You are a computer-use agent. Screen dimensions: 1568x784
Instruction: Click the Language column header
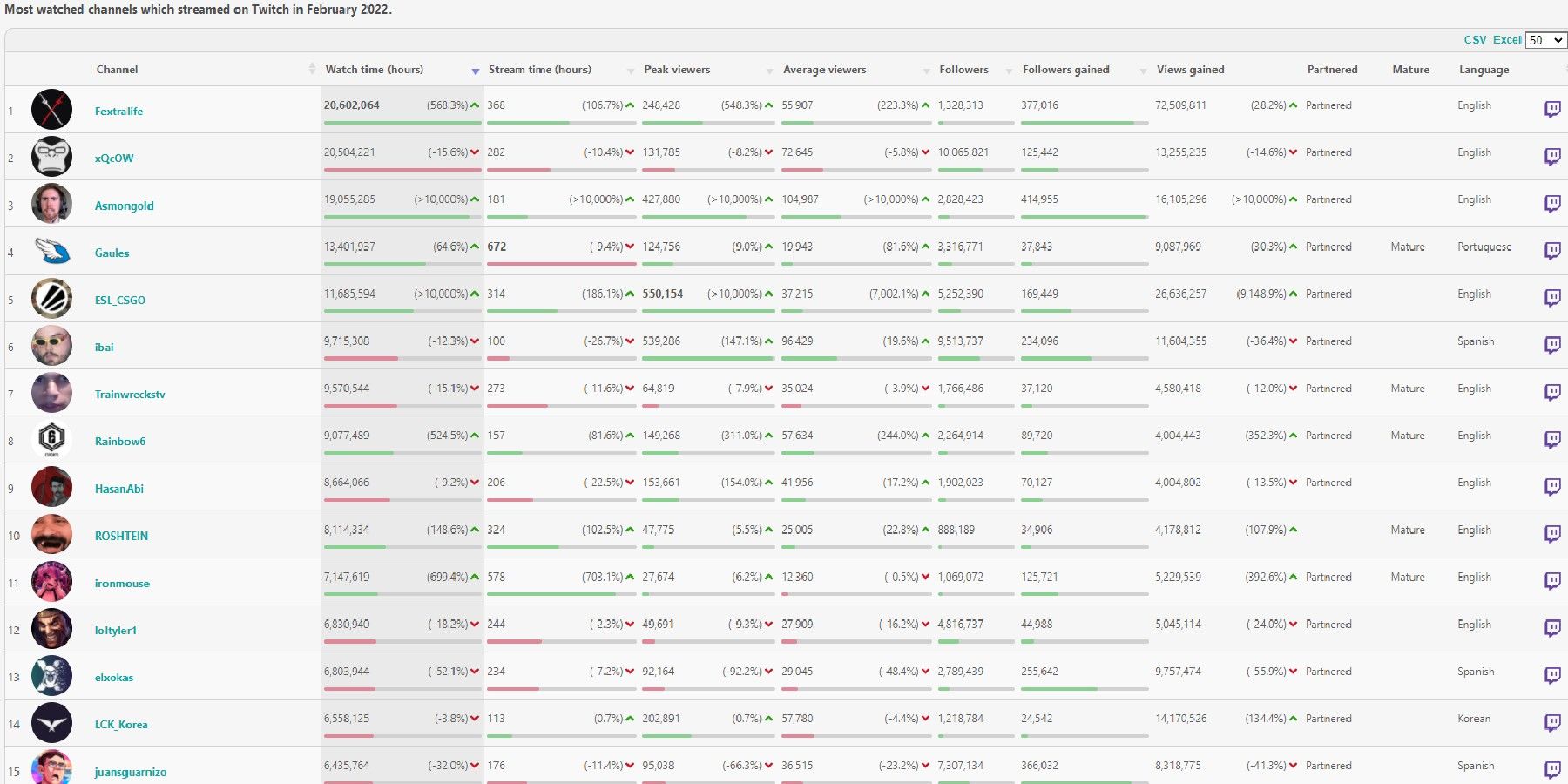1484,70
